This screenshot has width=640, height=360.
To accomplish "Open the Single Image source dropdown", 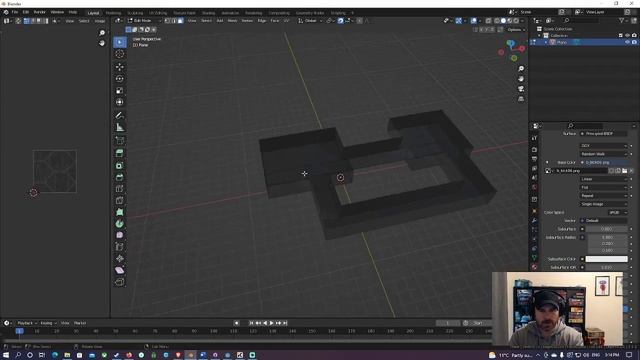I will pos(603,204).
